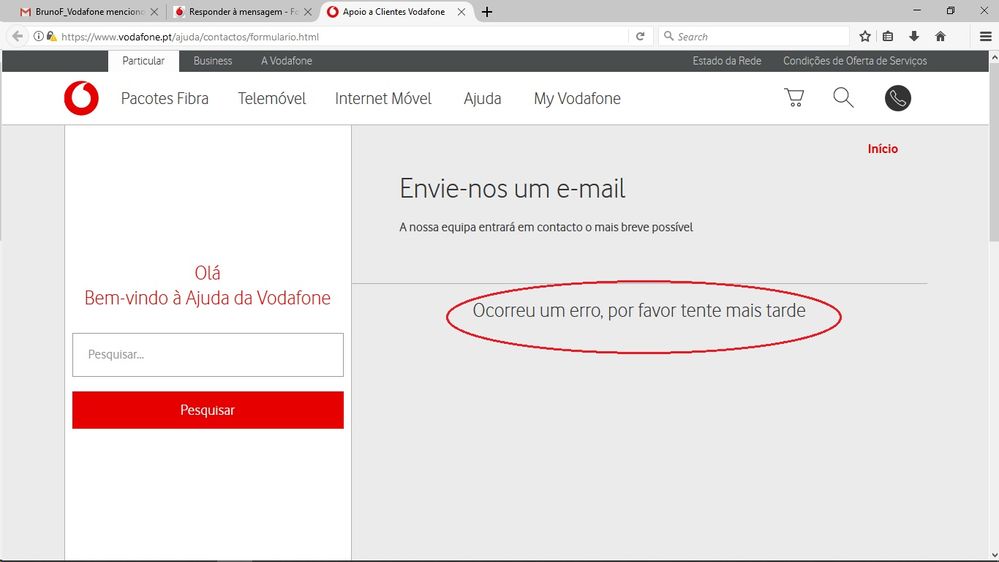999x562 pixels.
Task: Open Firefox downloads arrow icon
Action: (x=914, y=36)
